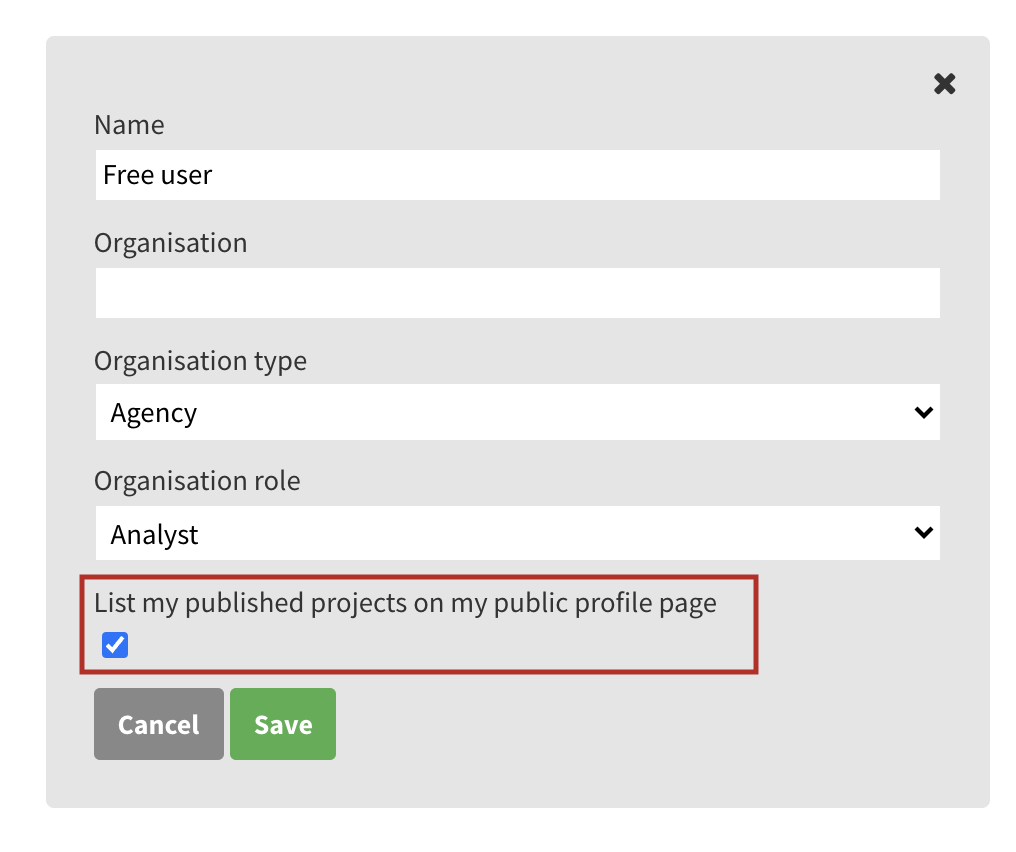Click into the Name text field
Viewport: 1016px width, 852px height.
[517, 175]
